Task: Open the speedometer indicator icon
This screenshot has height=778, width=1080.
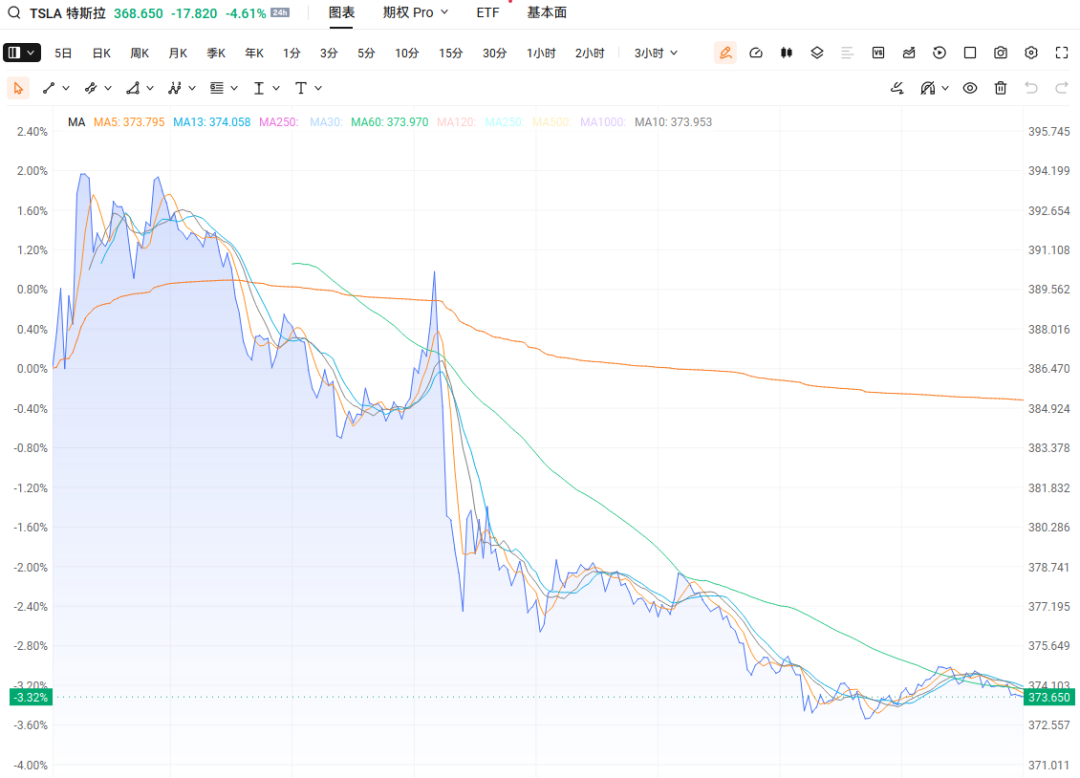Action: (756, 53)
